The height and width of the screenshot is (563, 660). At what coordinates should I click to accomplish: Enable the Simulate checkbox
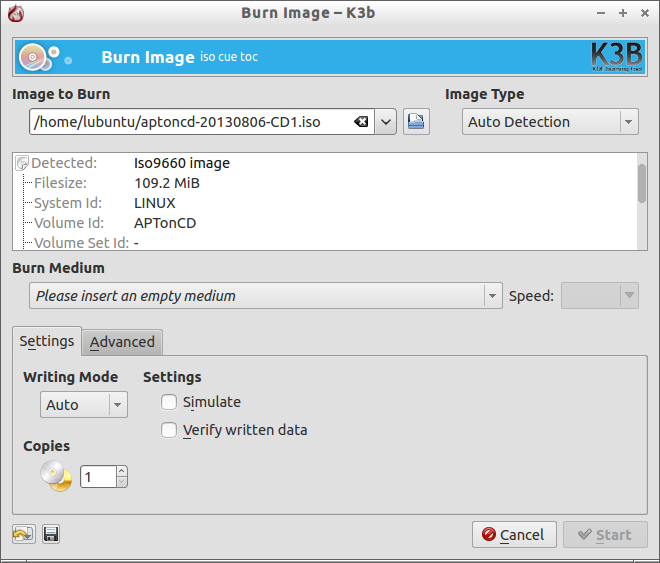(169, 402)
